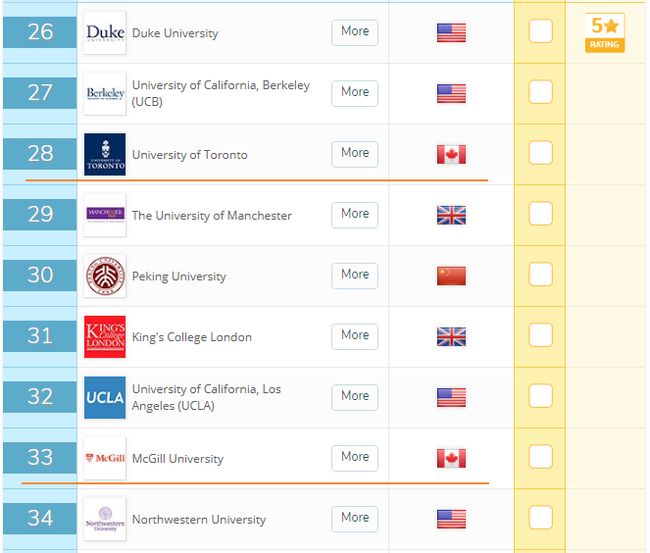Click the Peking University seal logo
This screenshot has height=553, width=650.
pyautogui.click(x=105, y=276)
